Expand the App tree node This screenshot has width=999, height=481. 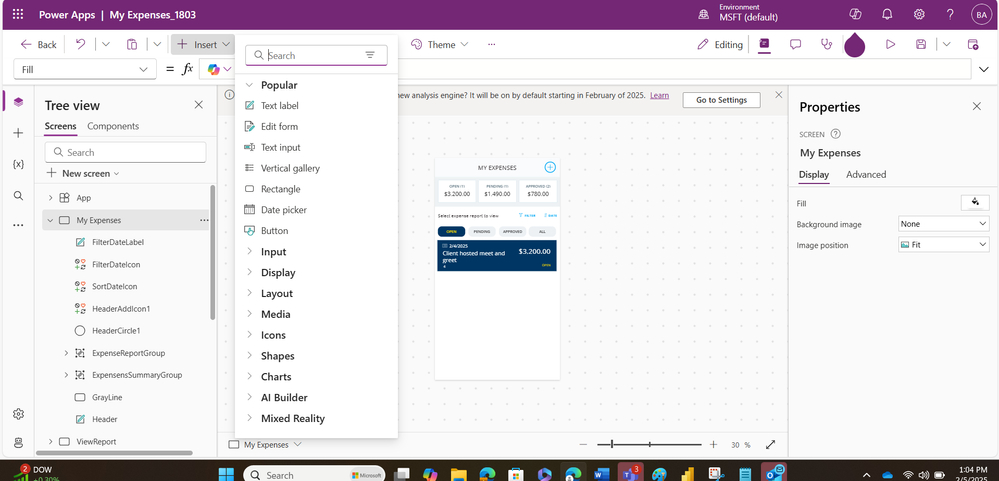coord(50,198)
